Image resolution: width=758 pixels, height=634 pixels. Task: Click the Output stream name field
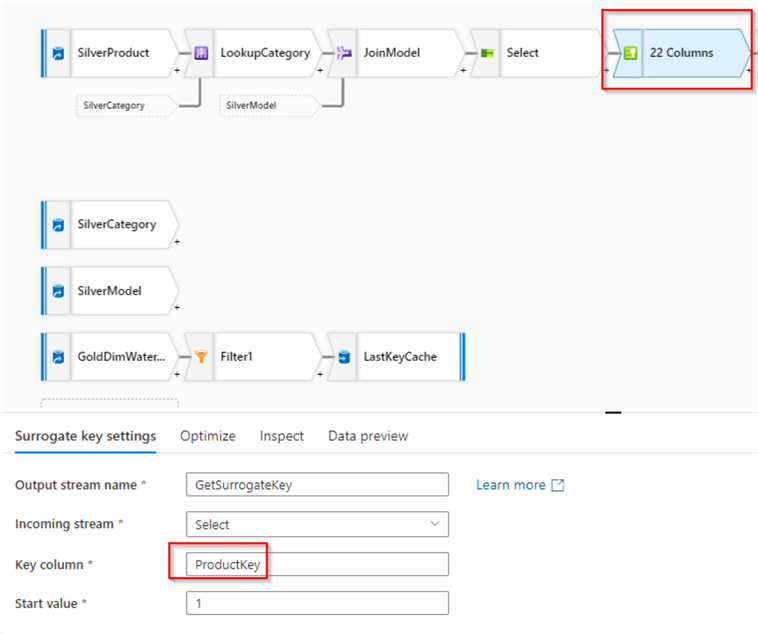pos(317,485)
